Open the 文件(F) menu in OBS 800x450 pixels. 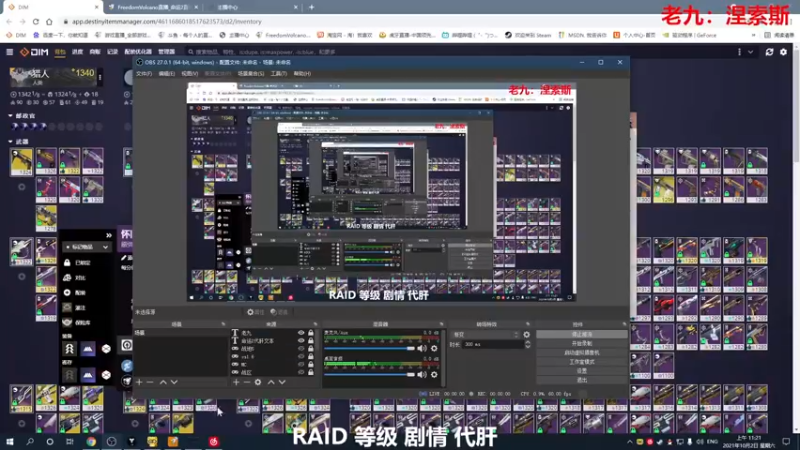tap(144, 73)
